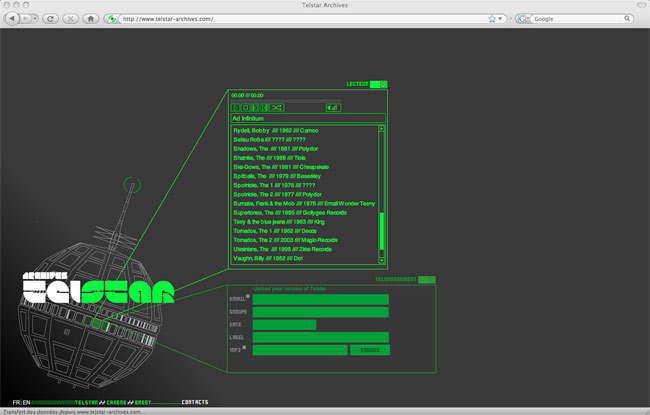Click the playlist scrollbar down arrow
650x415 pixels.
pyautogui.click(x=381, y=260)
